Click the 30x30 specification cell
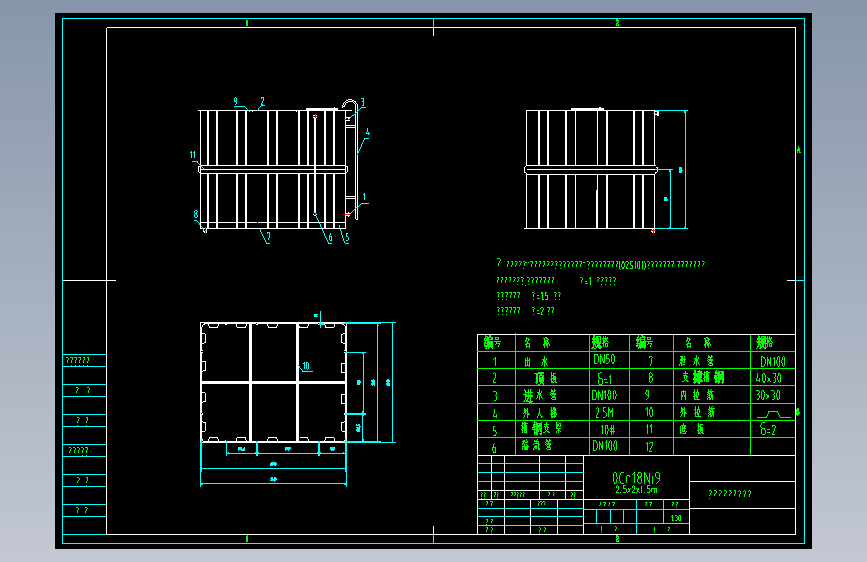Viewport: 867px width, 562px height. 769,396
